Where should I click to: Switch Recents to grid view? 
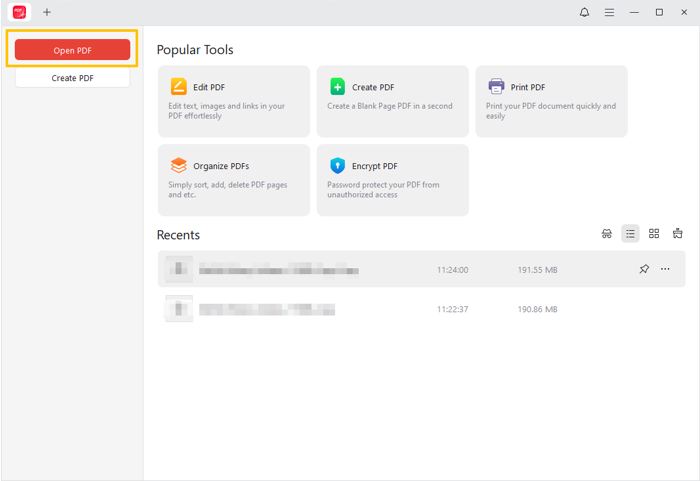[x=654, y=234]
